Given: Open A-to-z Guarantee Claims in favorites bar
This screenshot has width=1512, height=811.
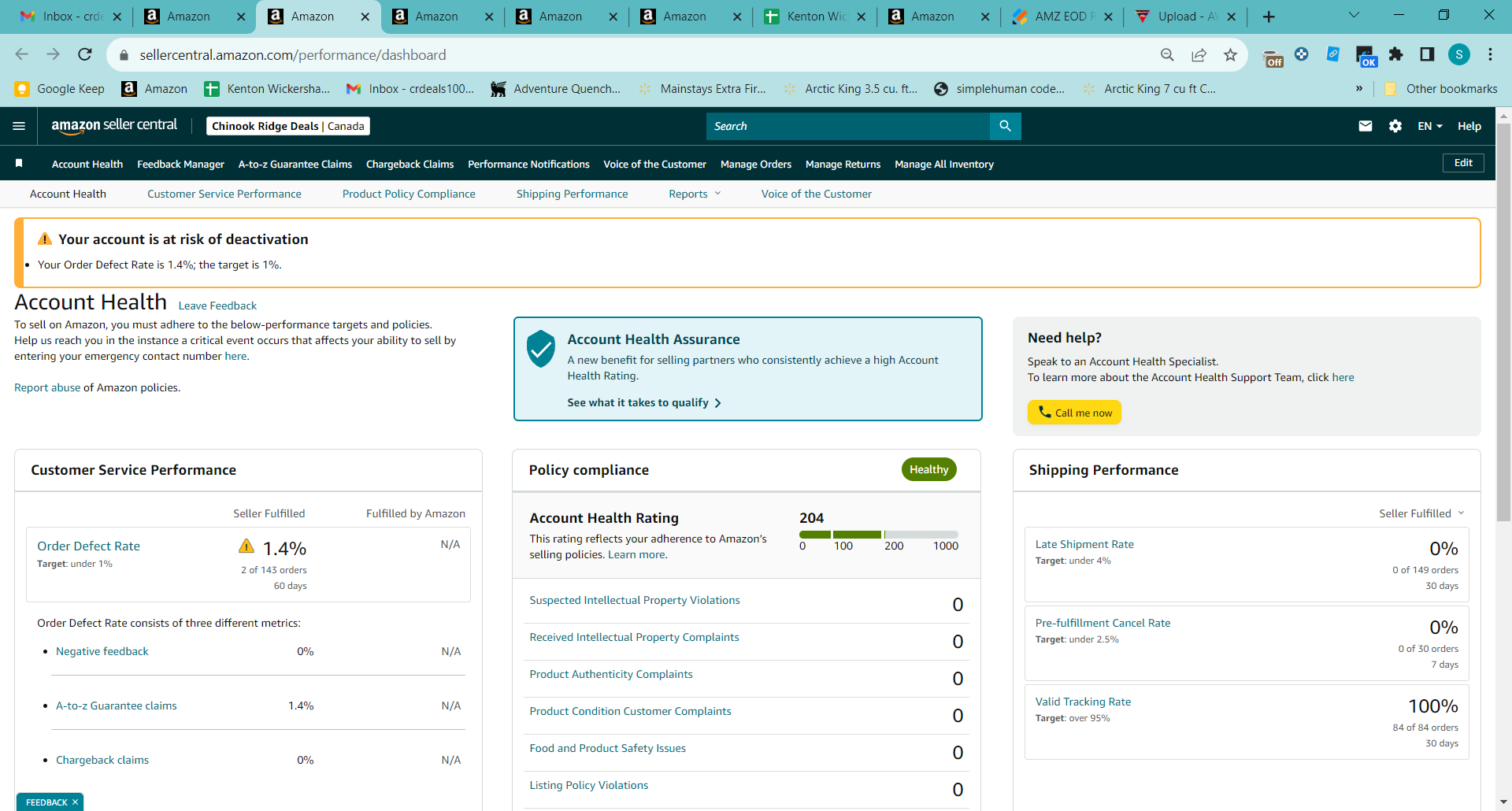Looking at the screenshot, I should click(295, 164).
